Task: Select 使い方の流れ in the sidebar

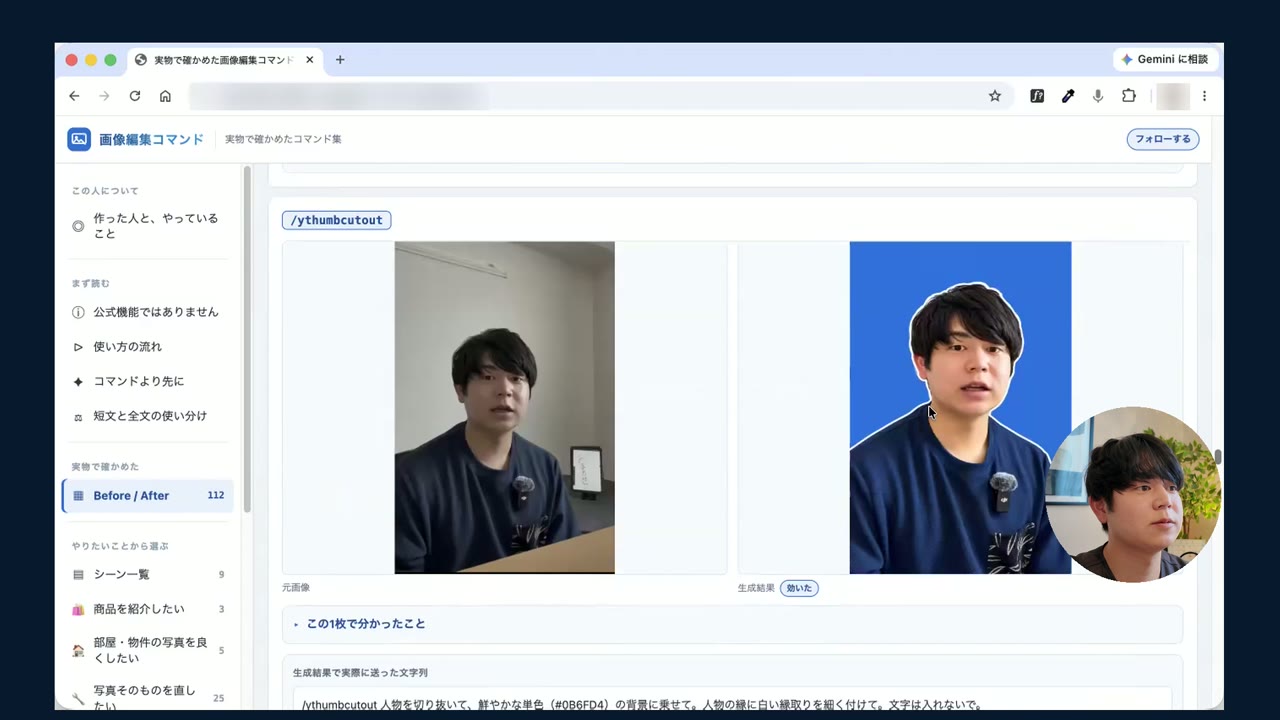Action: pos(148,347)
